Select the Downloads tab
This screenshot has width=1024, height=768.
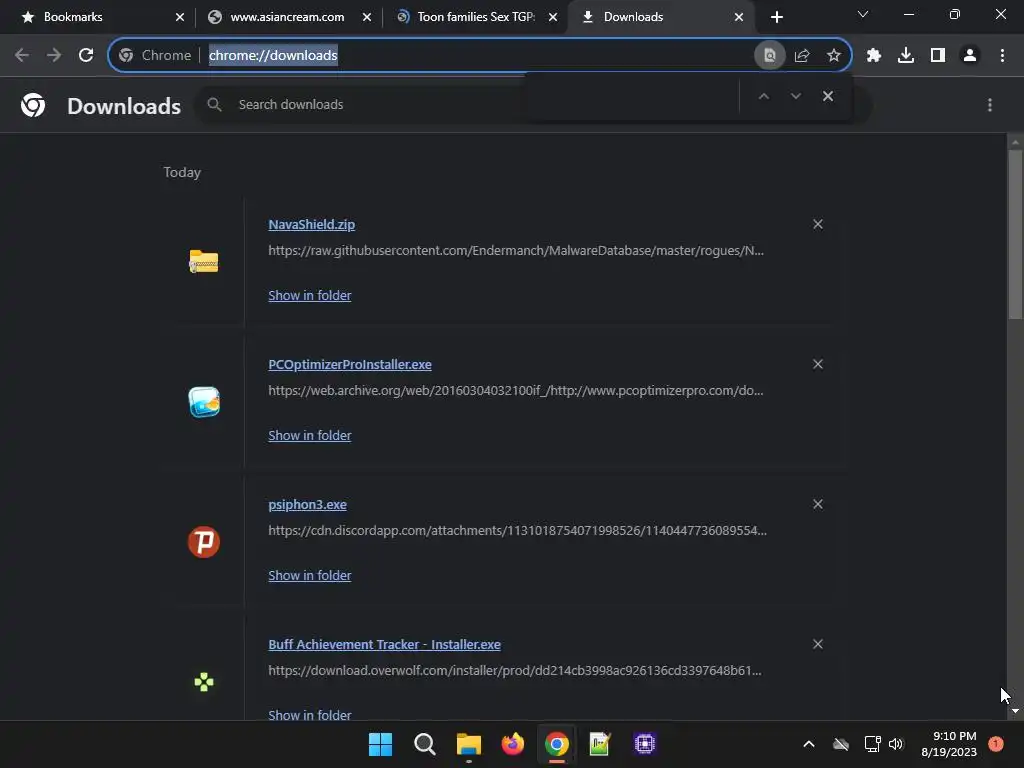click(x=660, y=17)
